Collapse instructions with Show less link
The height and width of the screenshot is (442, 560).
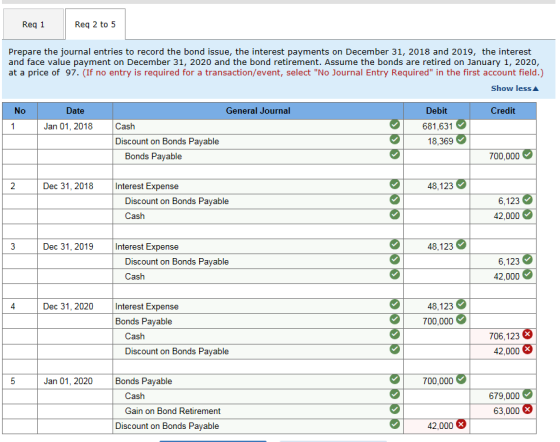pos(514,88)
